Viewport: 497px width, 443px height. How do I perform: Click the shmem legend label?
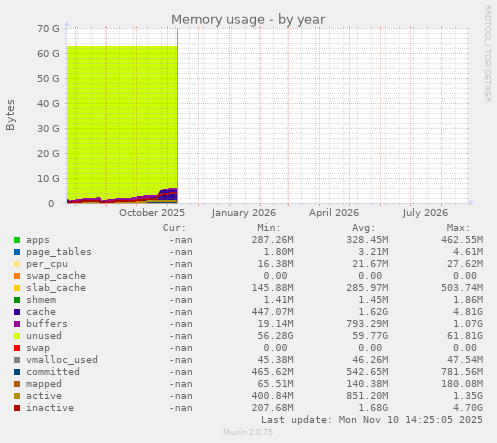[41, 300]
